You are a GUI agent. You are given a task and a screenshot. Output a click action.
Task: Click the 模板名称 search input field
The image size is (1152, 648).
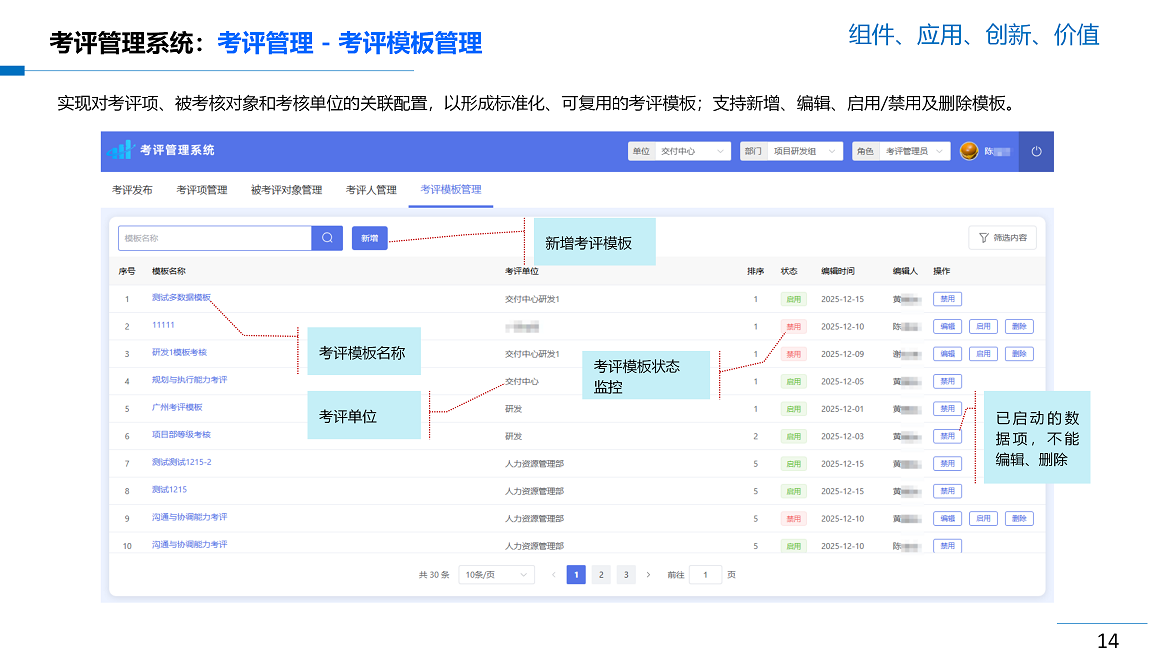[x=215, y=238]
